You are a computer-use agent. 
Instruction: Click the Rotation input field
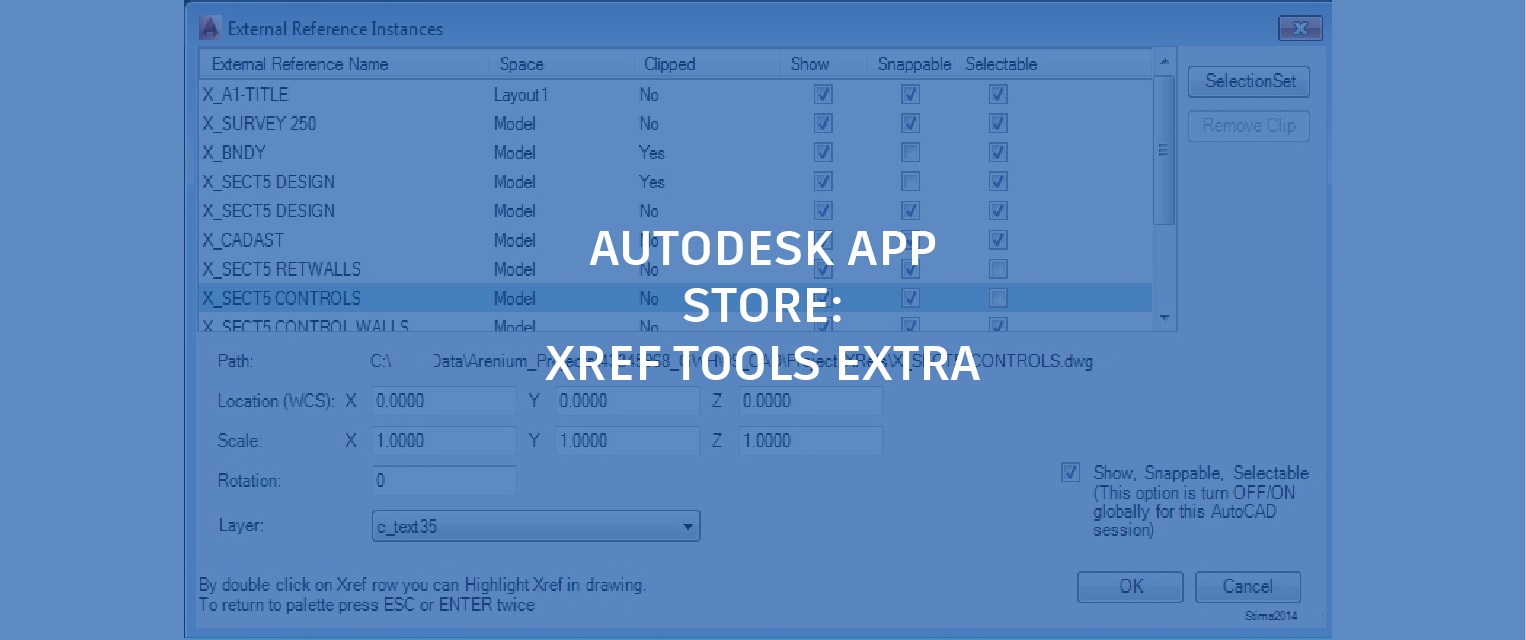[x=444, y=481]
